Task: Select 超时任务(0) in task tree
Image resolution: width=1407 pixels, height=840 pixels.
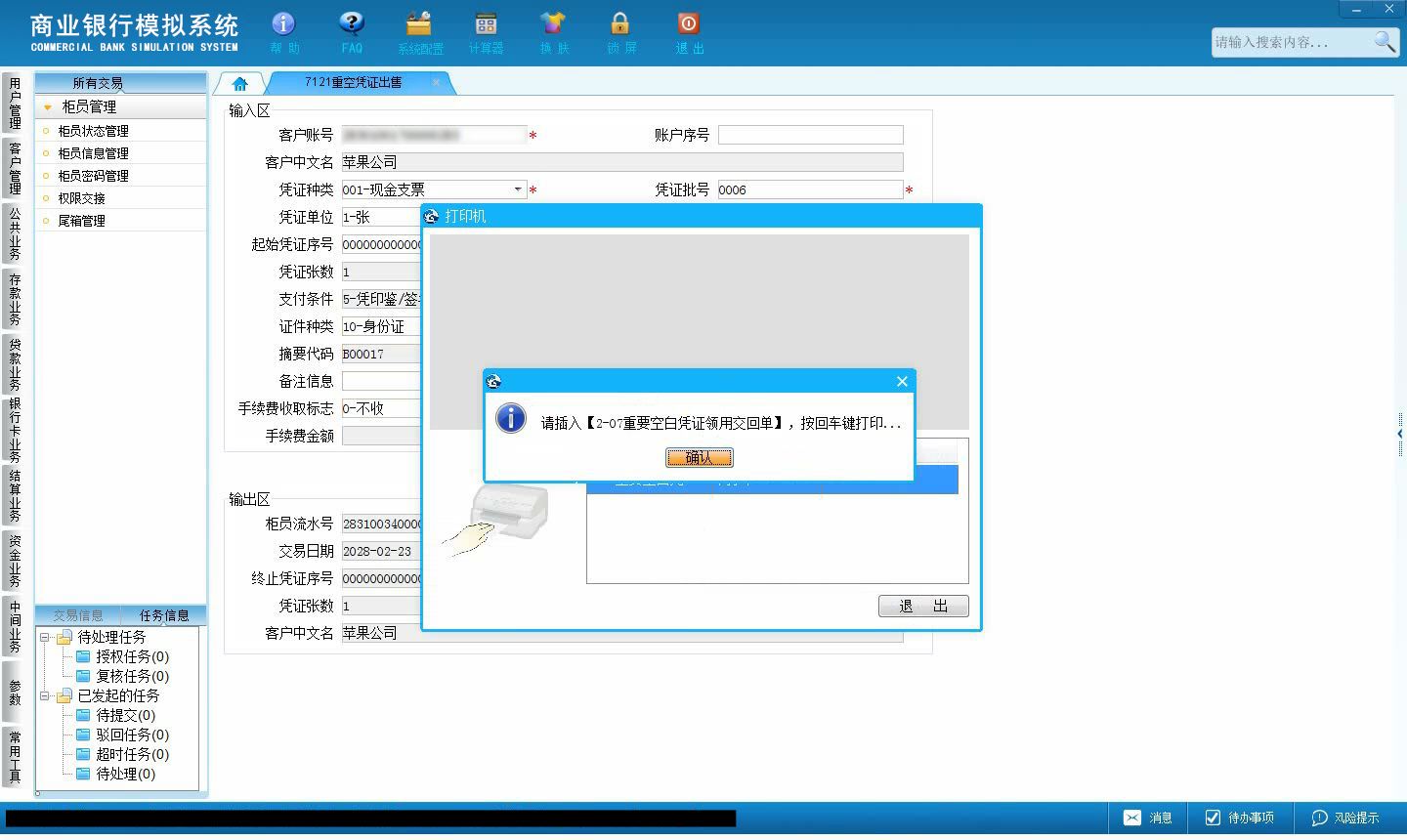Action: [132, 755]
